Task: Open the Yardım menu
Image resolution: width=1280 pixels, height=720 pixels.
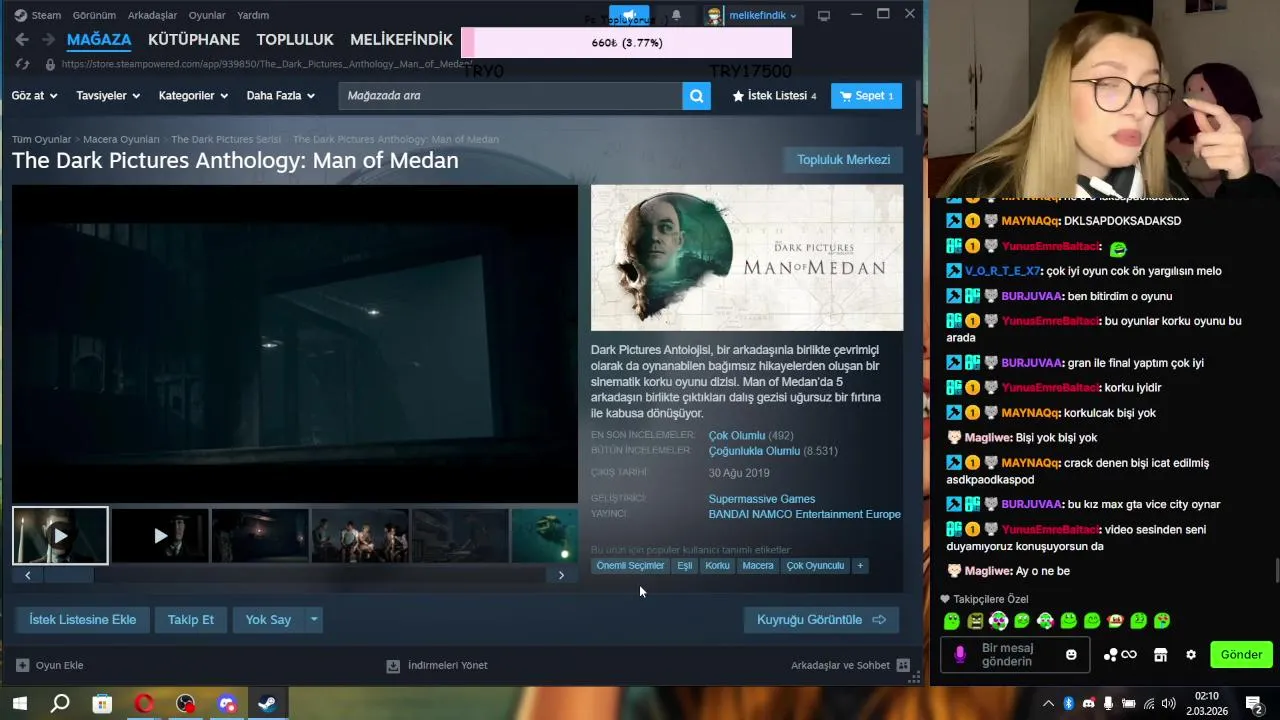Action: [x=253, y=15]
